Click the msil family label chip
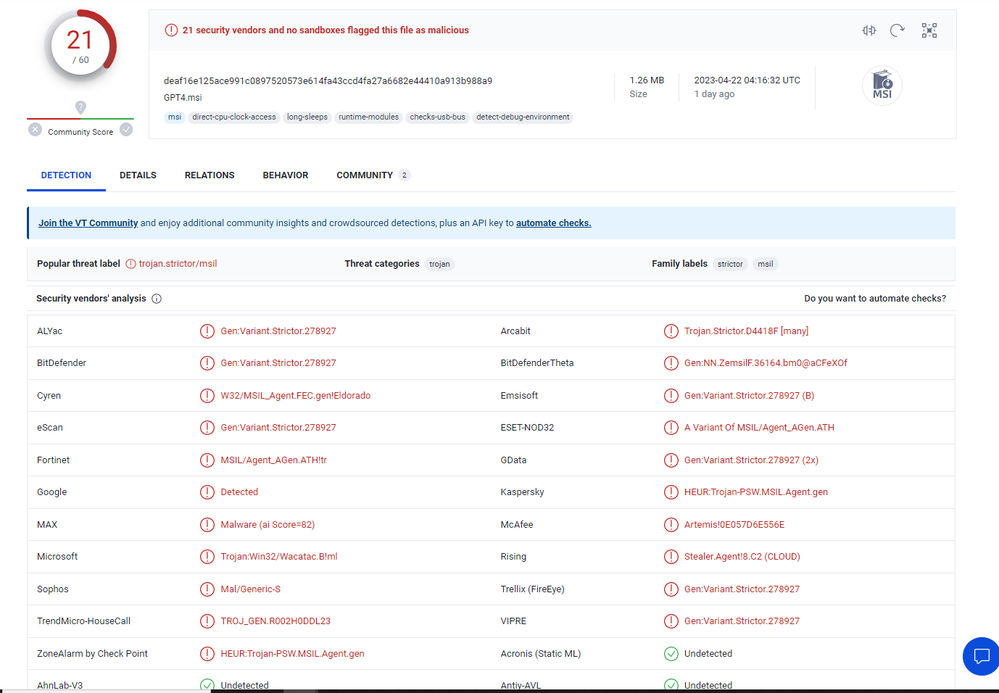Screen dimensions: 999x693 click(765, 264)
